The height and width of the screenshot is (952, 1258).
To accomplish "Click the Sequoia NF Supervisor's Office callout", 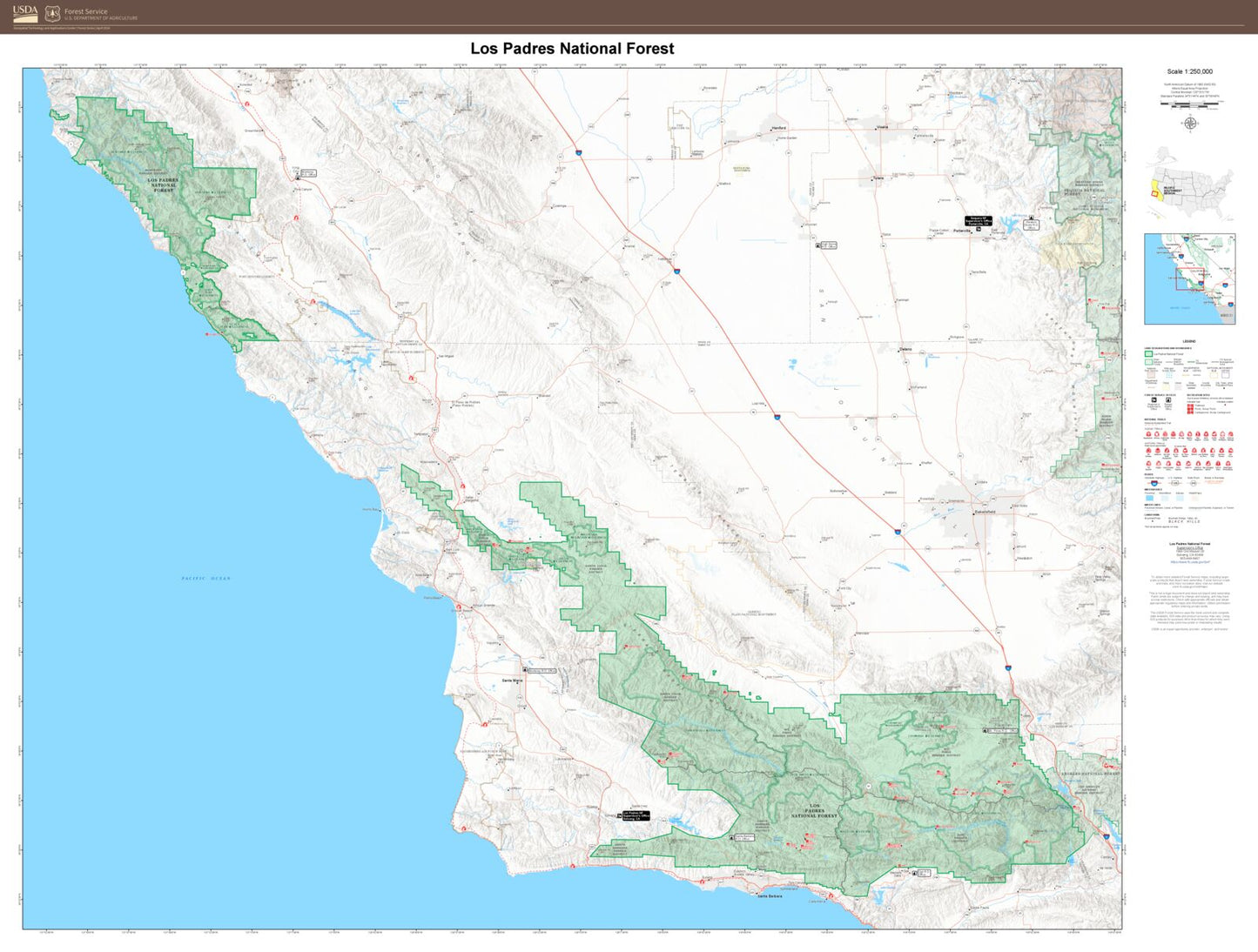I will coord(979,222).
